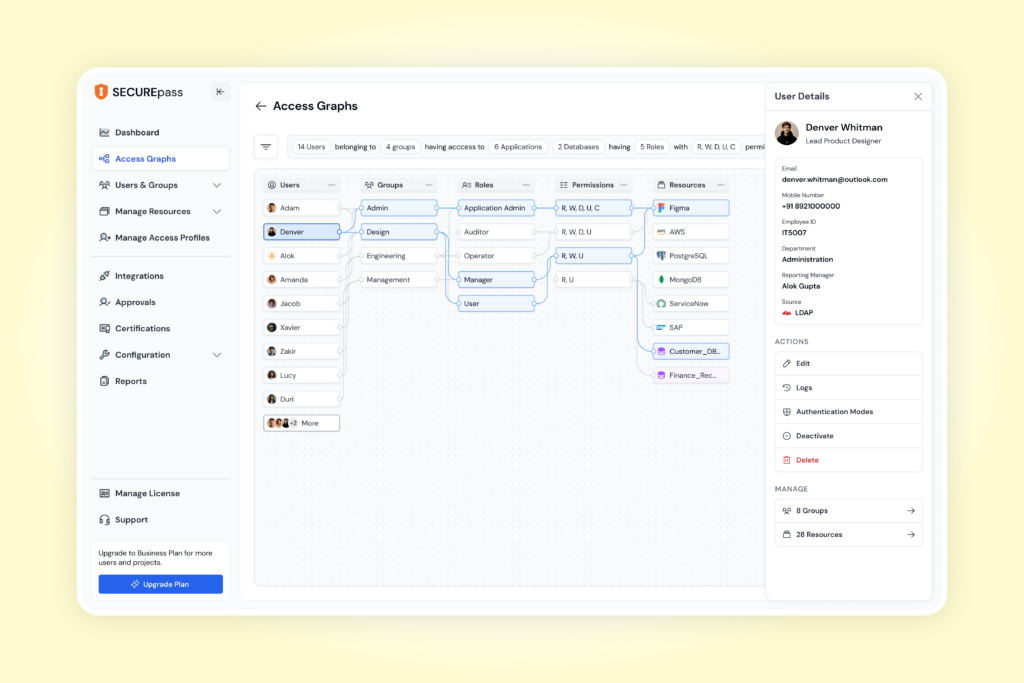
Task: Open Logs for the user
Action: (848, 388)
